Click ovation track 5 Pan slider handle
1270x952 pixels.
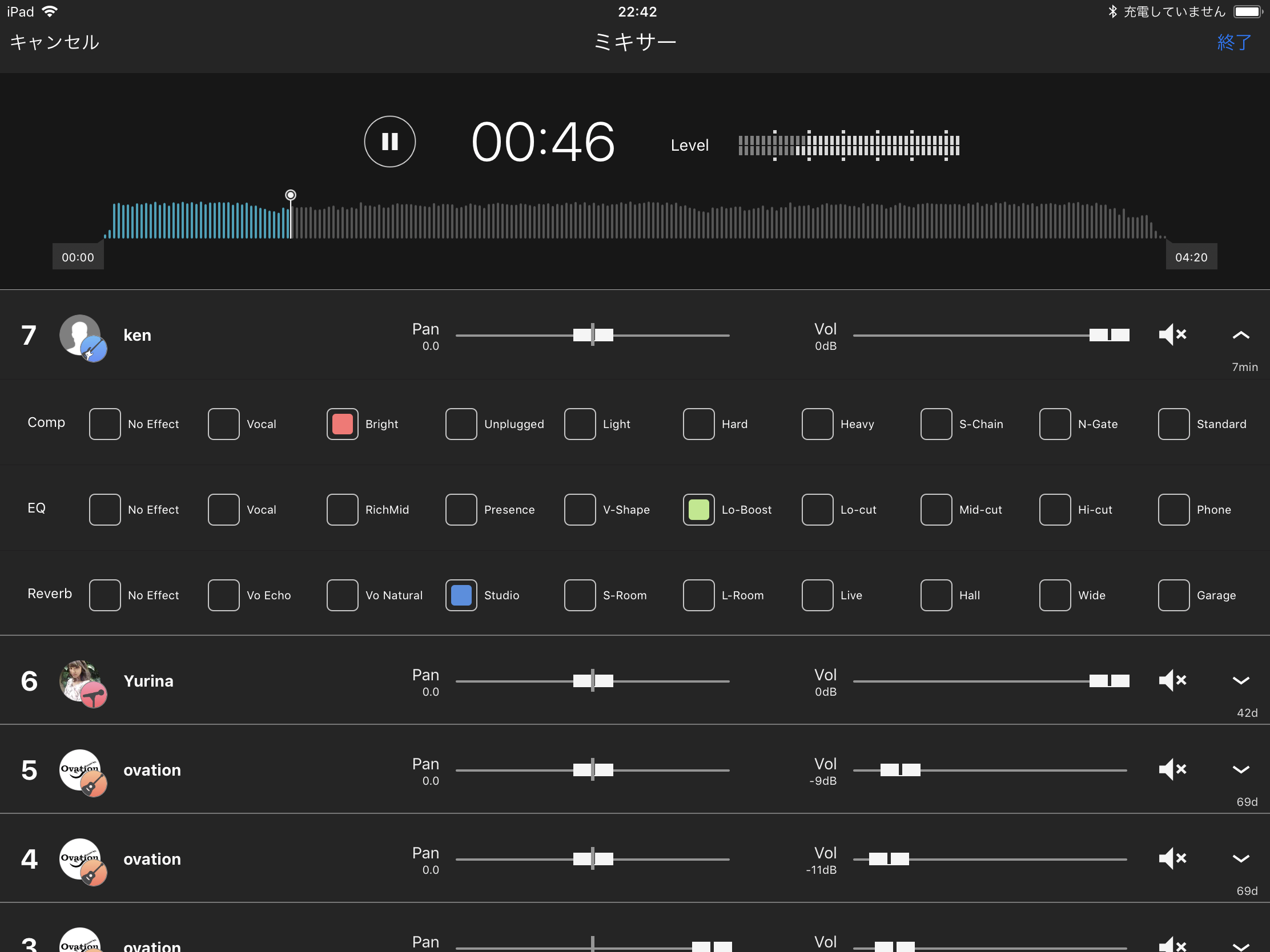(x=593, y=770)
